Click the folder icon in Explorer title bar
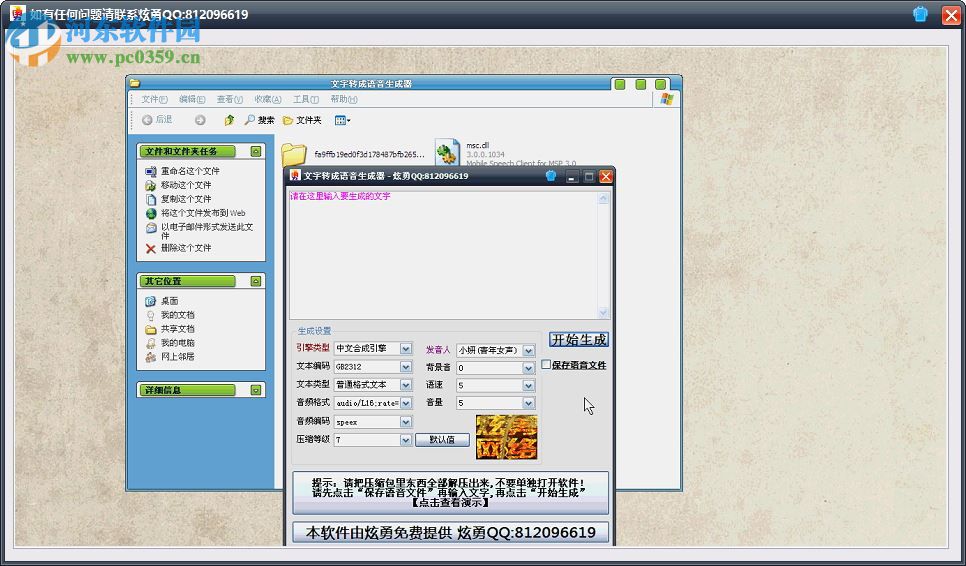 pyautogui.click(x=135, y=84)
